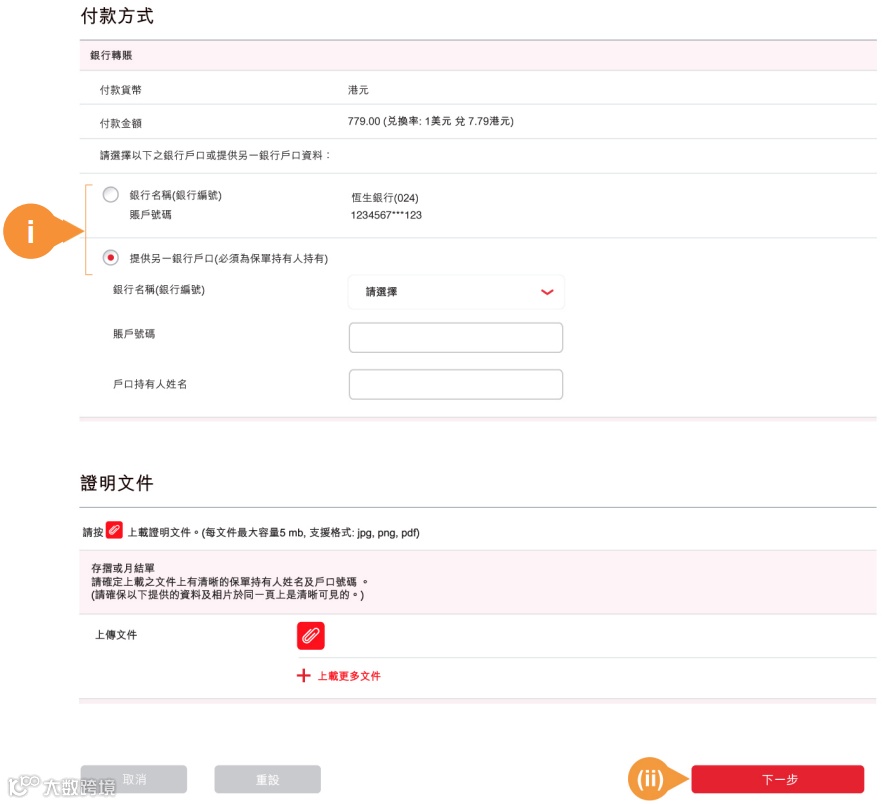The image size is (885, 804).
Task: Click the 證明文件 heading
Action: click(x=117, y=483)
